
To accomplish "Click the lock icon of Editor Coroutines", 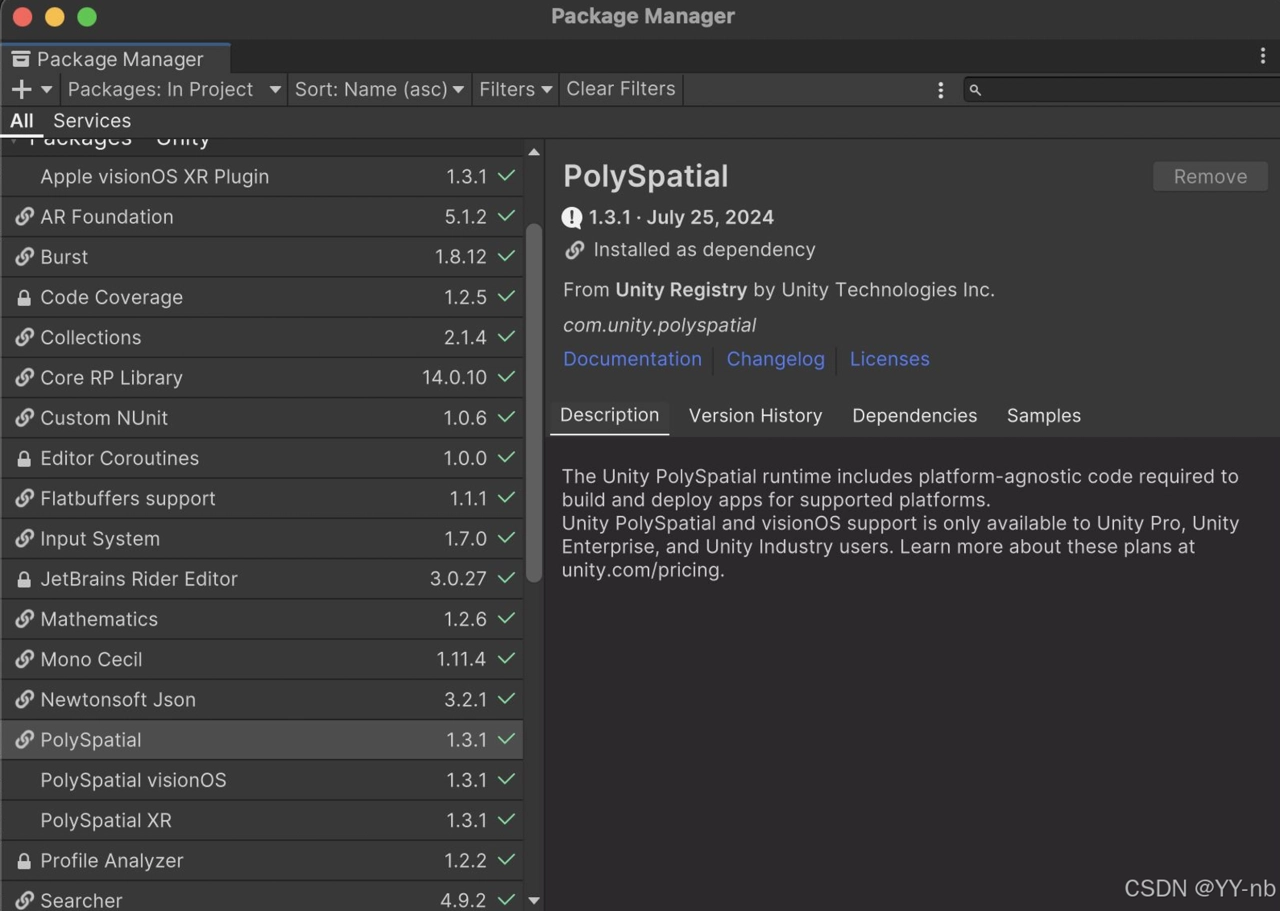I will click(x=24, y=458).
